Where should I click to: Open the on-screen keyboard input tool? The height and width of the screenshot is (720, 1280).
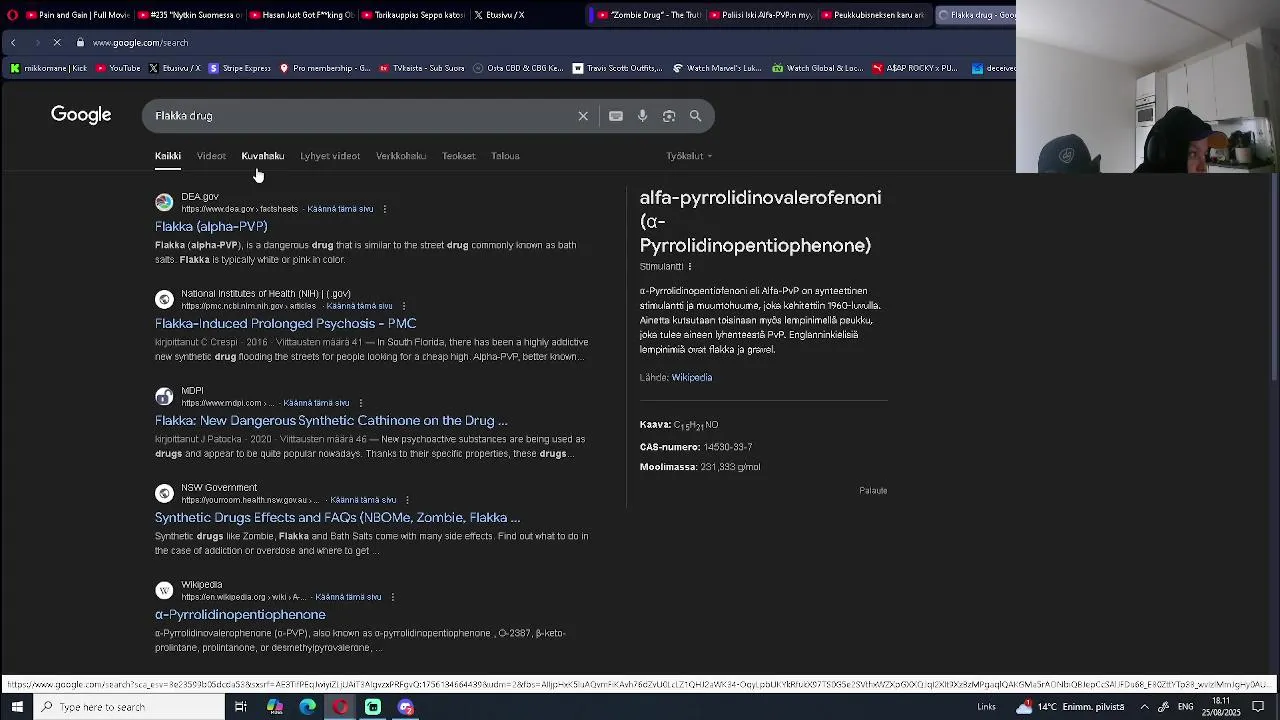click(x=616, y=116)
